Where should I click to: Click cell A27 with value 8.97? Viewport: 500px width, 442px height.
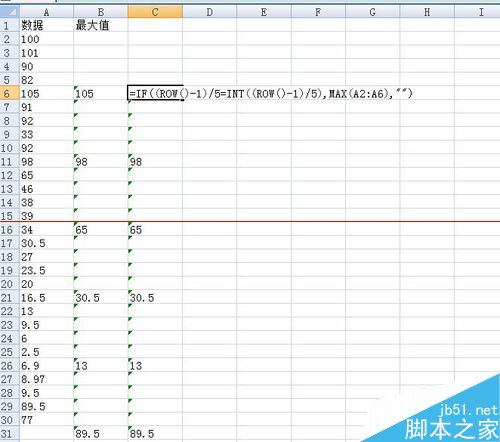click(47, 379)
